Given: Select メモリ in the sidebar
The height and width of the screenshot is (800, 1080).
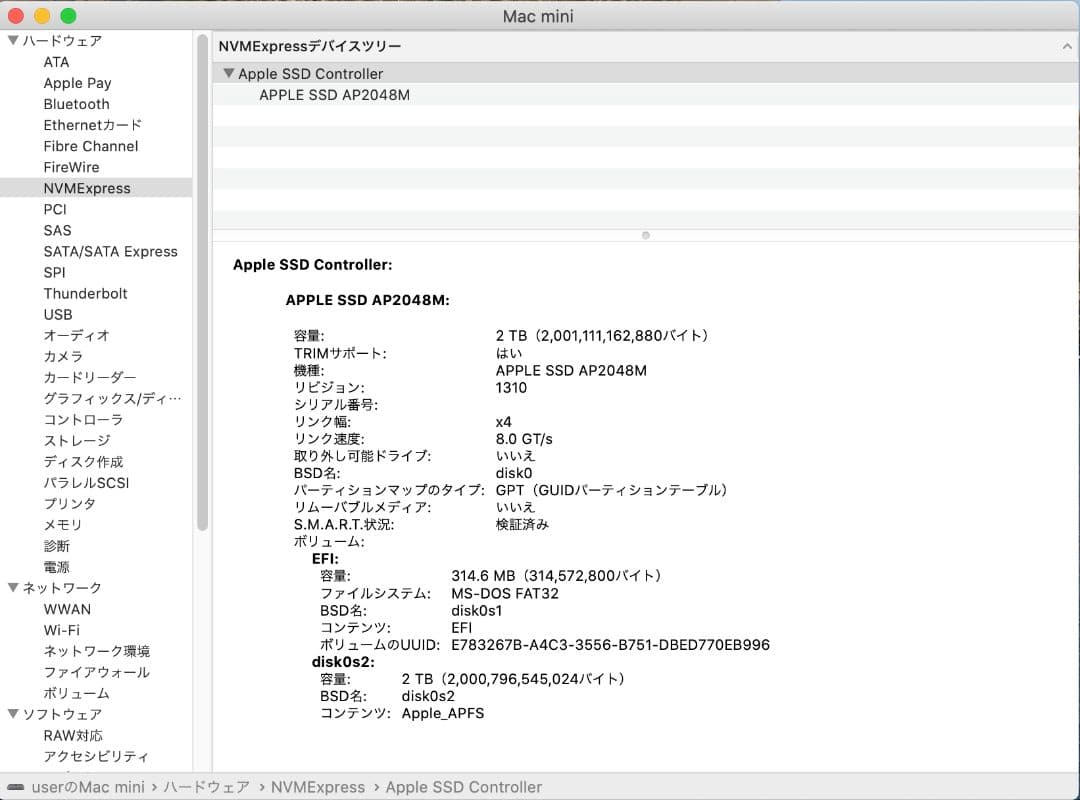Looking at the screenshot, I should click(x=63, y=524).
